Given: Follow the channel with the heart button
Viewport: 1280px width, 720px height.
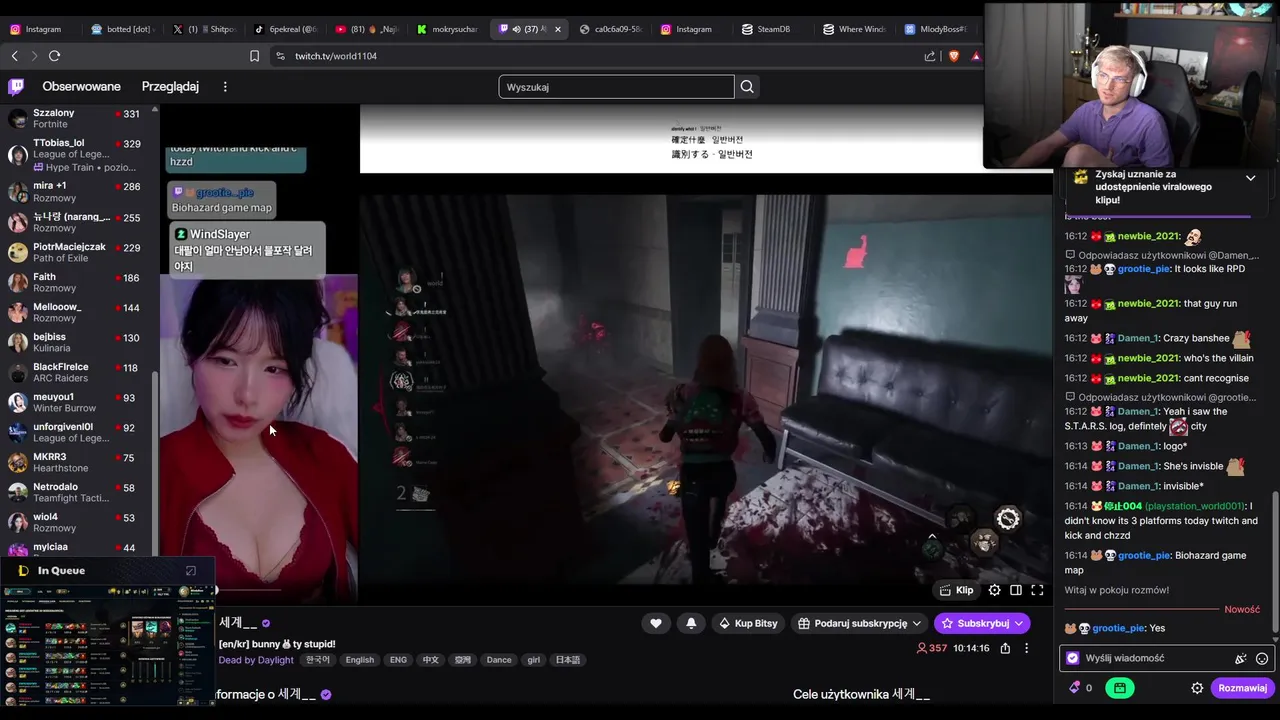Looking at the screenshot, I should pyautogui.click(x=655, y=623).
